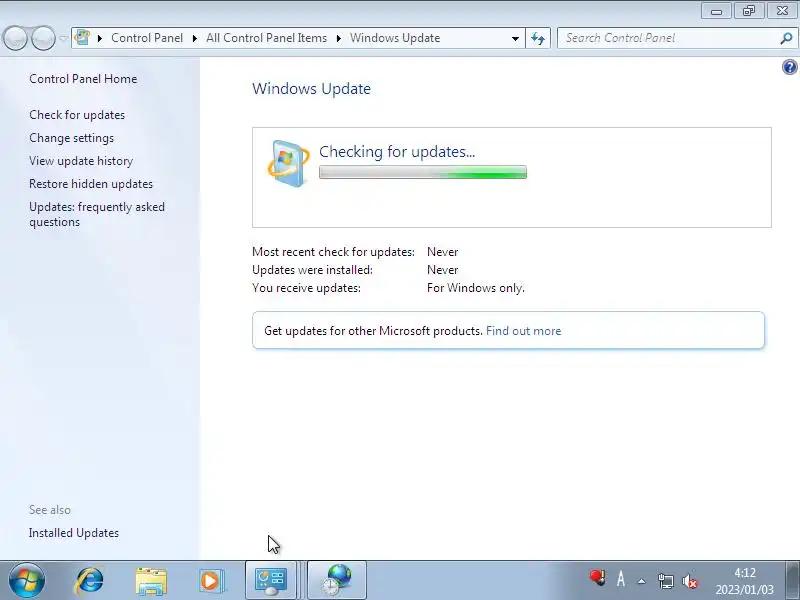Launch Internet Explorer from the taskbar
The width and height of the screenshot is (800, 600).
tap(89, 581)
